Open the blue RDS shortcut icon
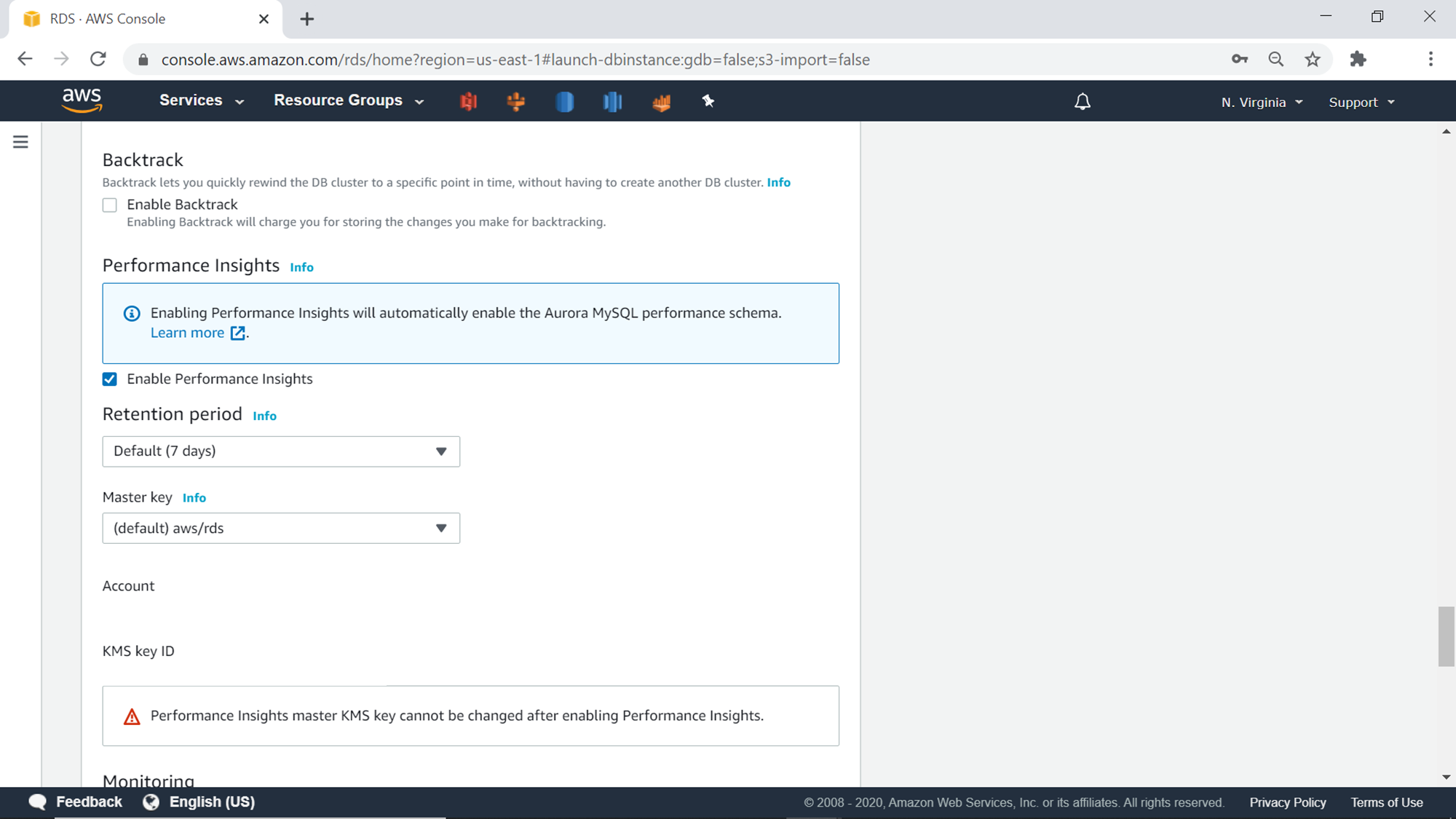The height and width of the screenshot is (819, 1456). (564, 101)
